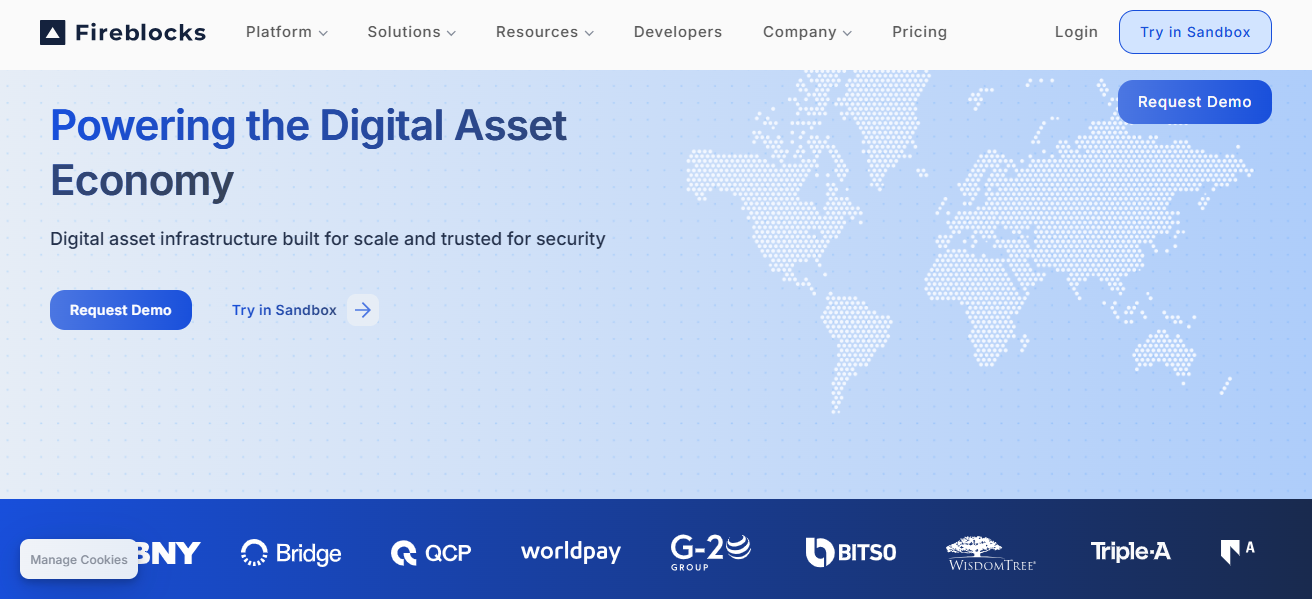Click the Digital asset infrastructure subtitle text
Screen dimensions: 1312x599
click(x=328, y=239)
